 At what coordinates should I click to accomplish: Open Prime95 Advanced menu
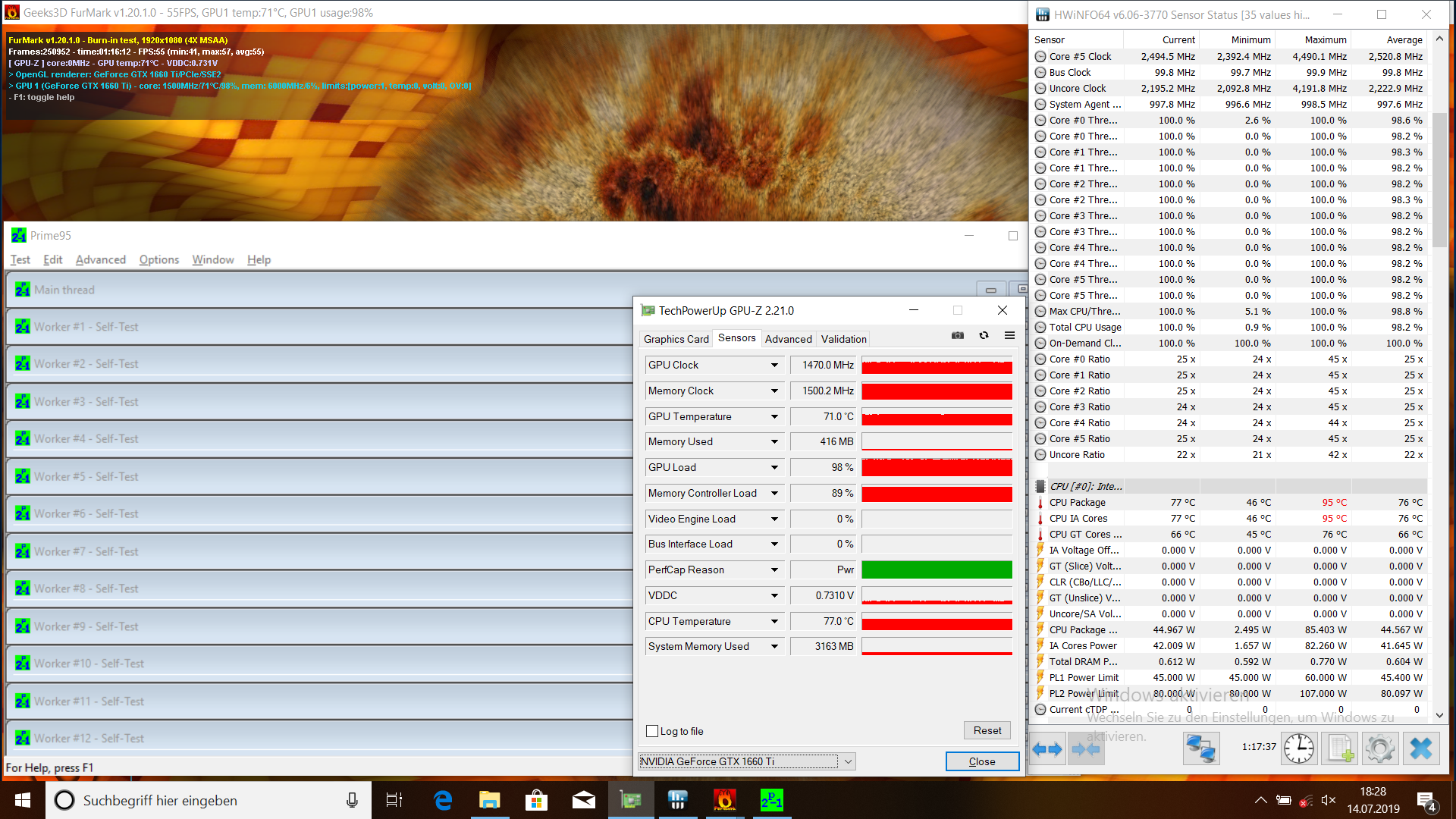[x=100, y=259]
